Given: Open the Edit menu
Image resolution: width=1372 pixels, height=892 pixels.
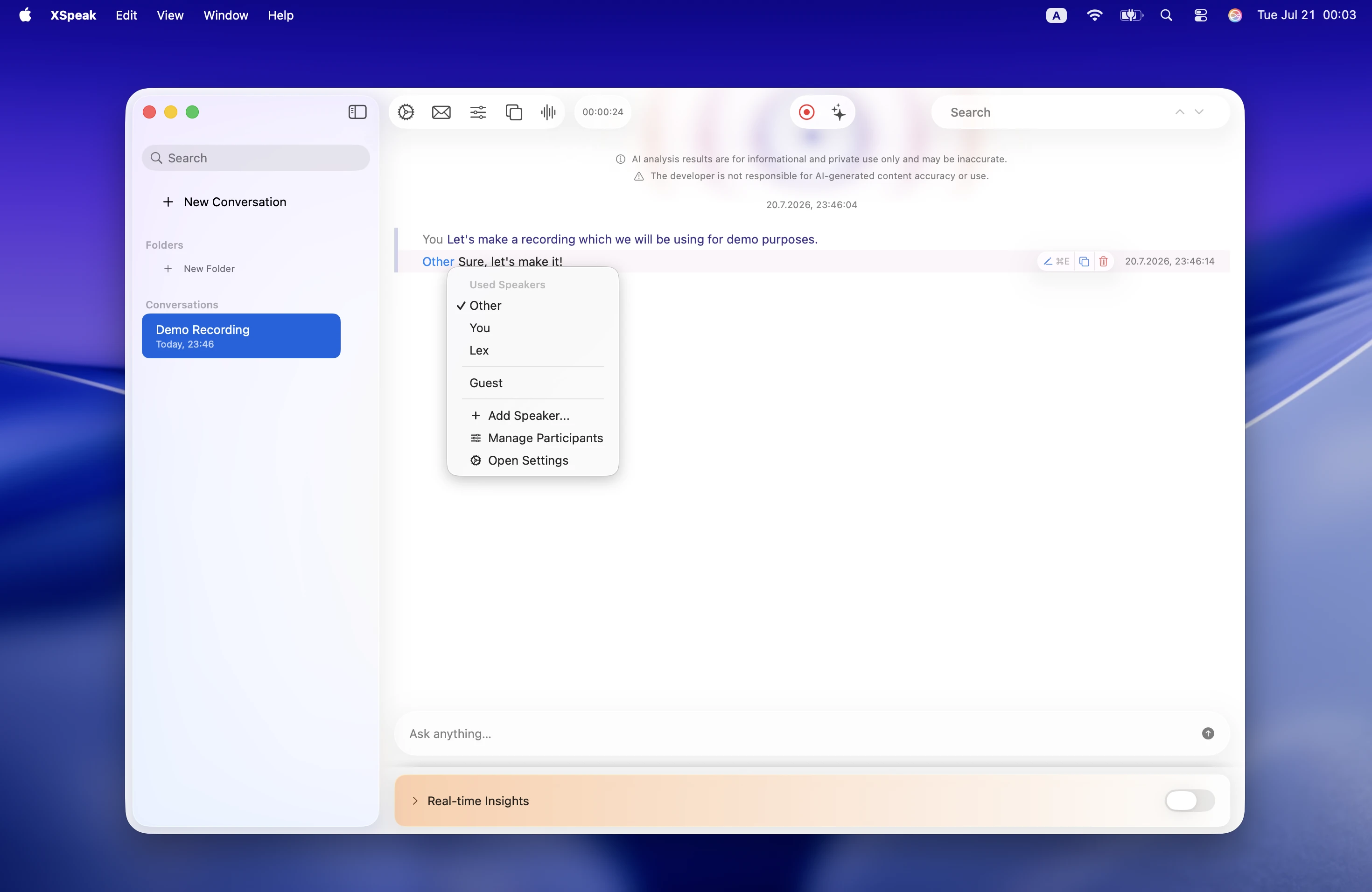Looking at the screenshot, I should click(126, 15).
